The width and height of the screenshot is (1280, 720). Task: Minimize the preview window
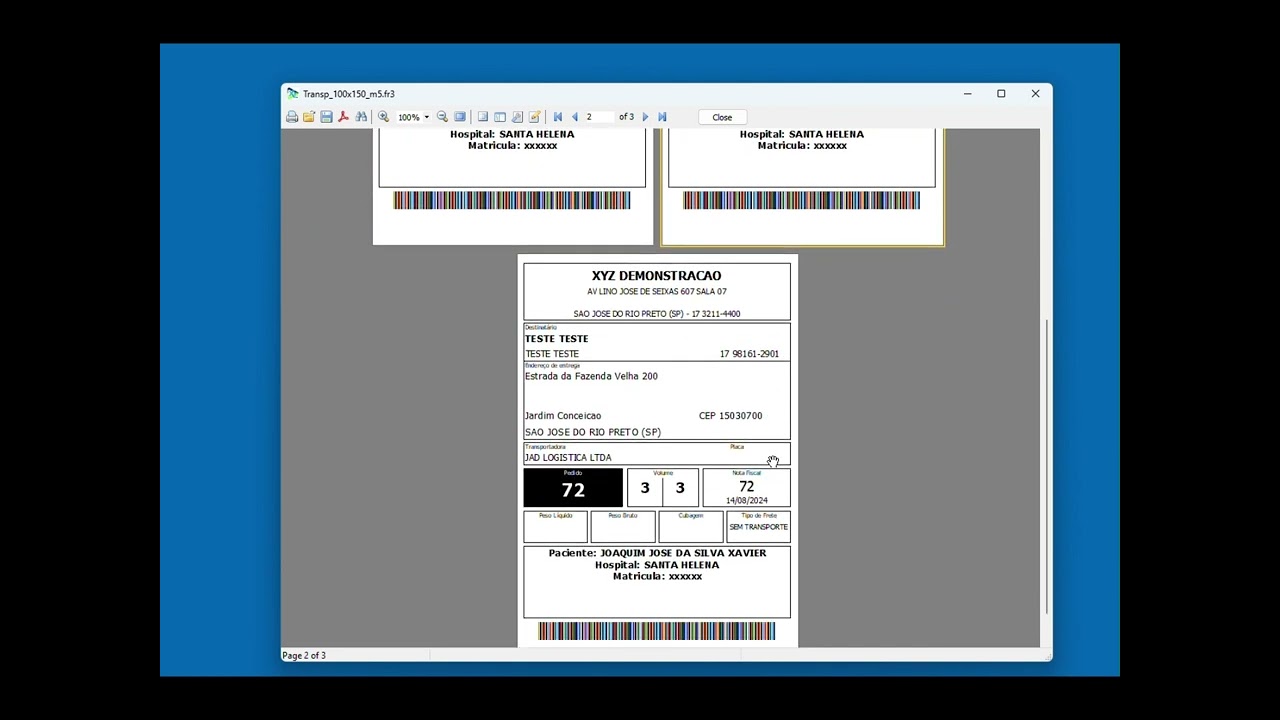click(x=967, y=94)
